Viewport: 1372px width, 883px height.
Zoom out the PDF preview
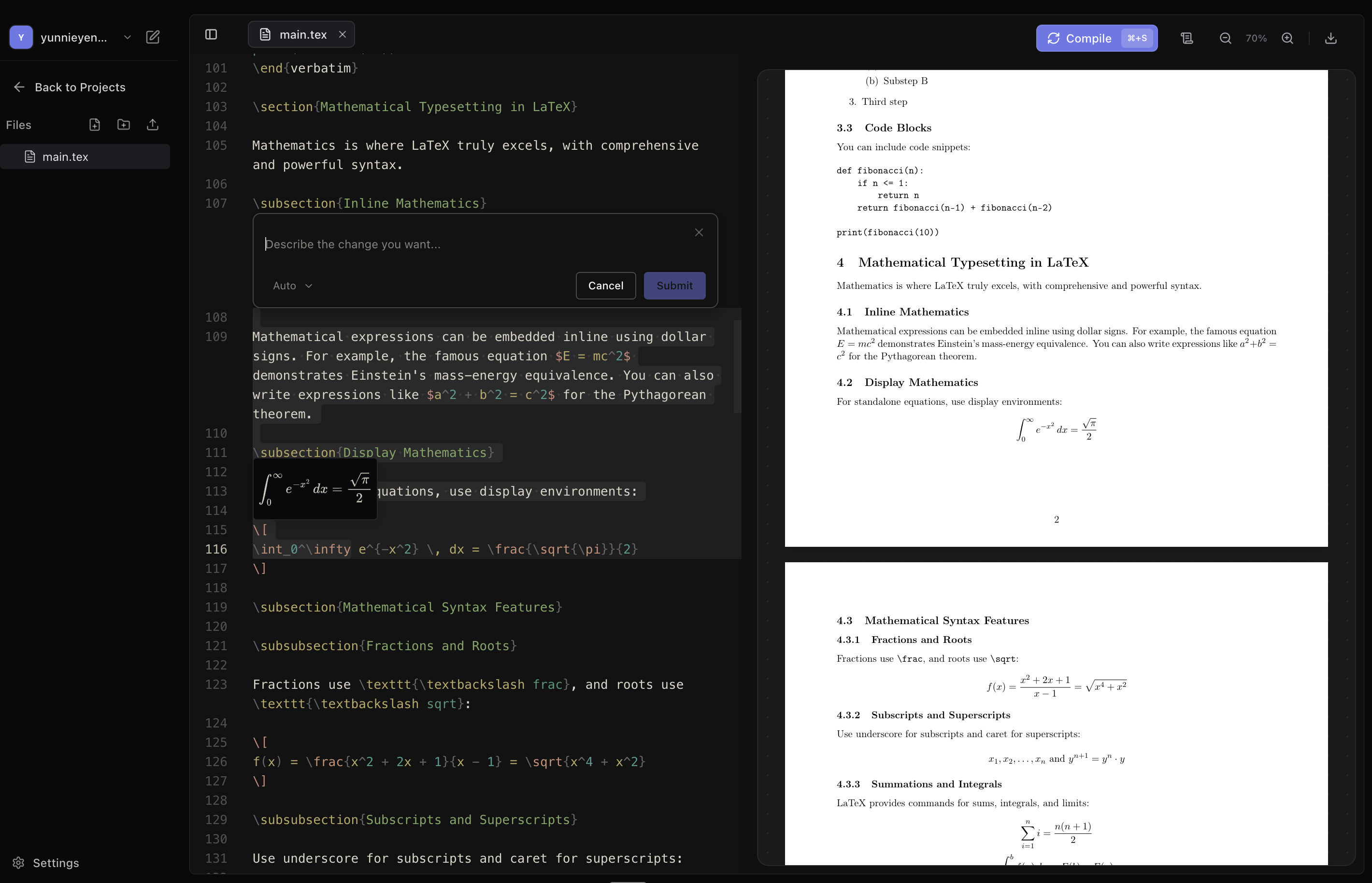(1224, 38)
